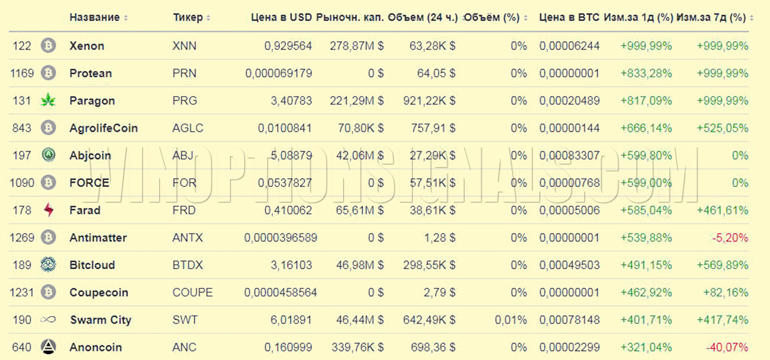Click the AgrolifeCoin coin icon
770x360 pixels.
[48, 128]
